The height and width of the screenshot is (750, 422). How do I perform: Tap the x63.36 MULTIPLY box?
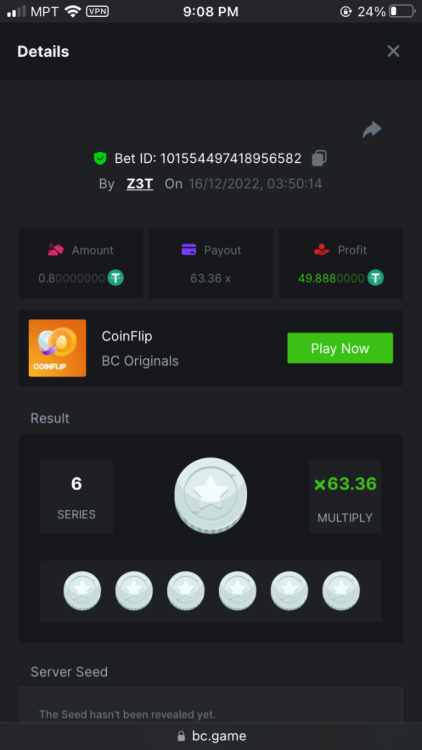click(345, 496)
